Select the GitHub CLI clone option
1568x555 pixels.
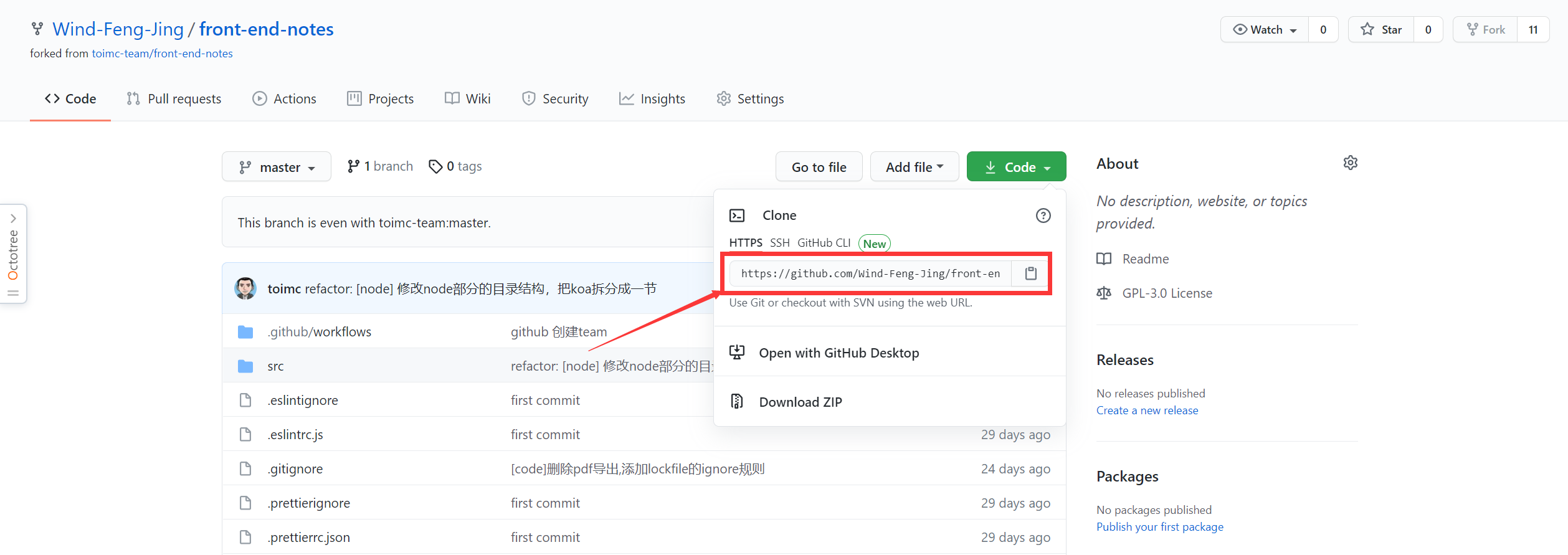pos(824,243)
